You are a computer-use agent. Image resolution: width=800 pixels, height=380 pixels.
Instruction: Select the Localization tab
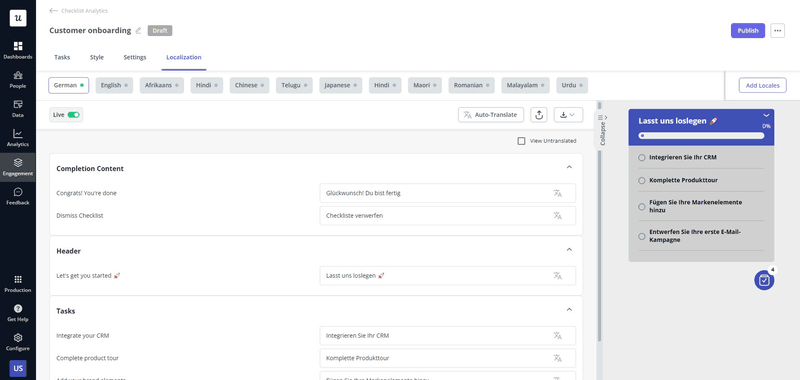[x=184, y=58]
